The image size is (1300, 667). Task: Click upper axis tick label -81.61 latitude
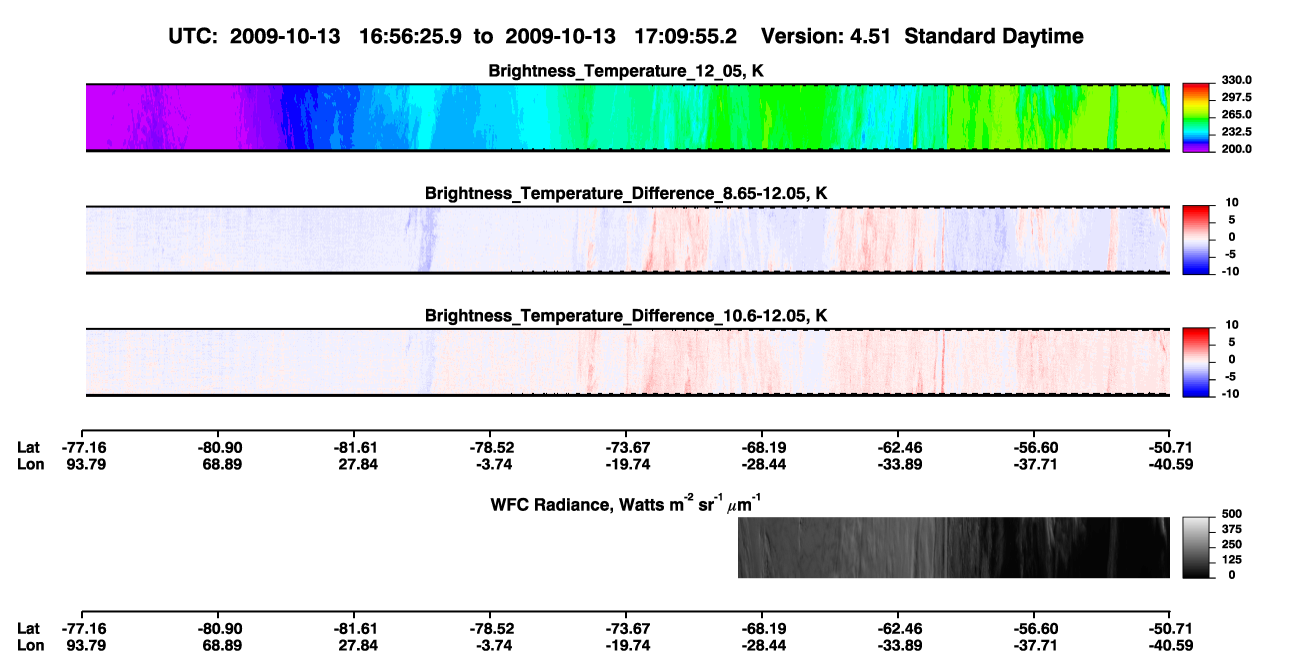point(352,448)
